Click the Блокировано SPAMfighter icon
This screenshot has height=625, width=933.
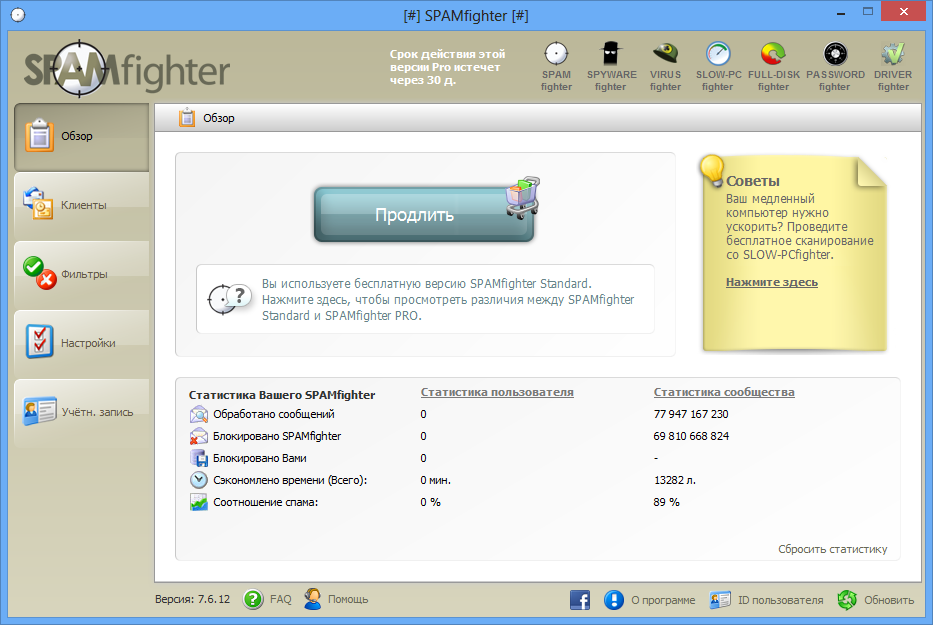click(x=199, y=436)
